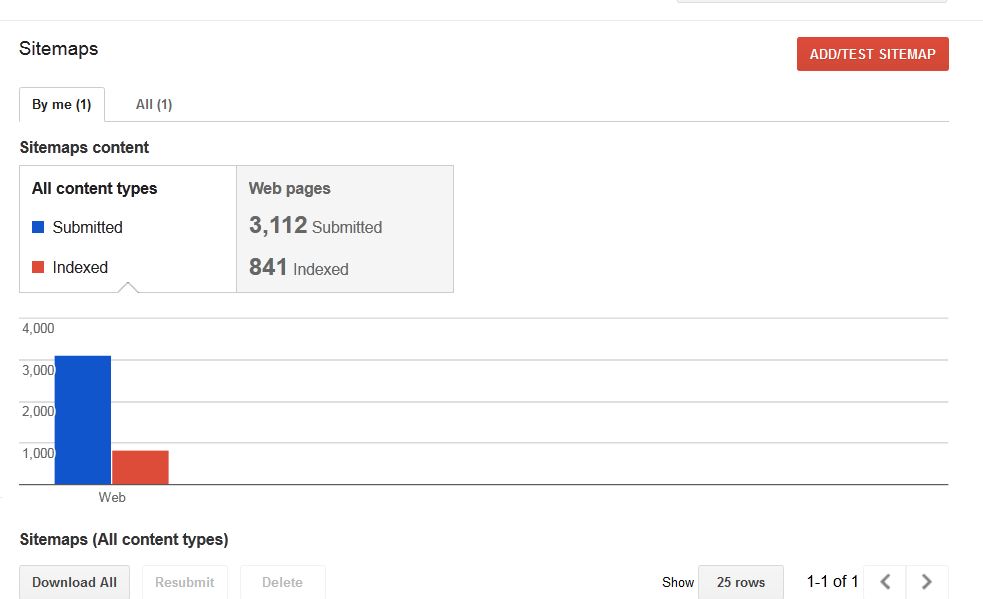983x599 pixels.
Task: Click the Download All button
Action: [x=75, y=582]
